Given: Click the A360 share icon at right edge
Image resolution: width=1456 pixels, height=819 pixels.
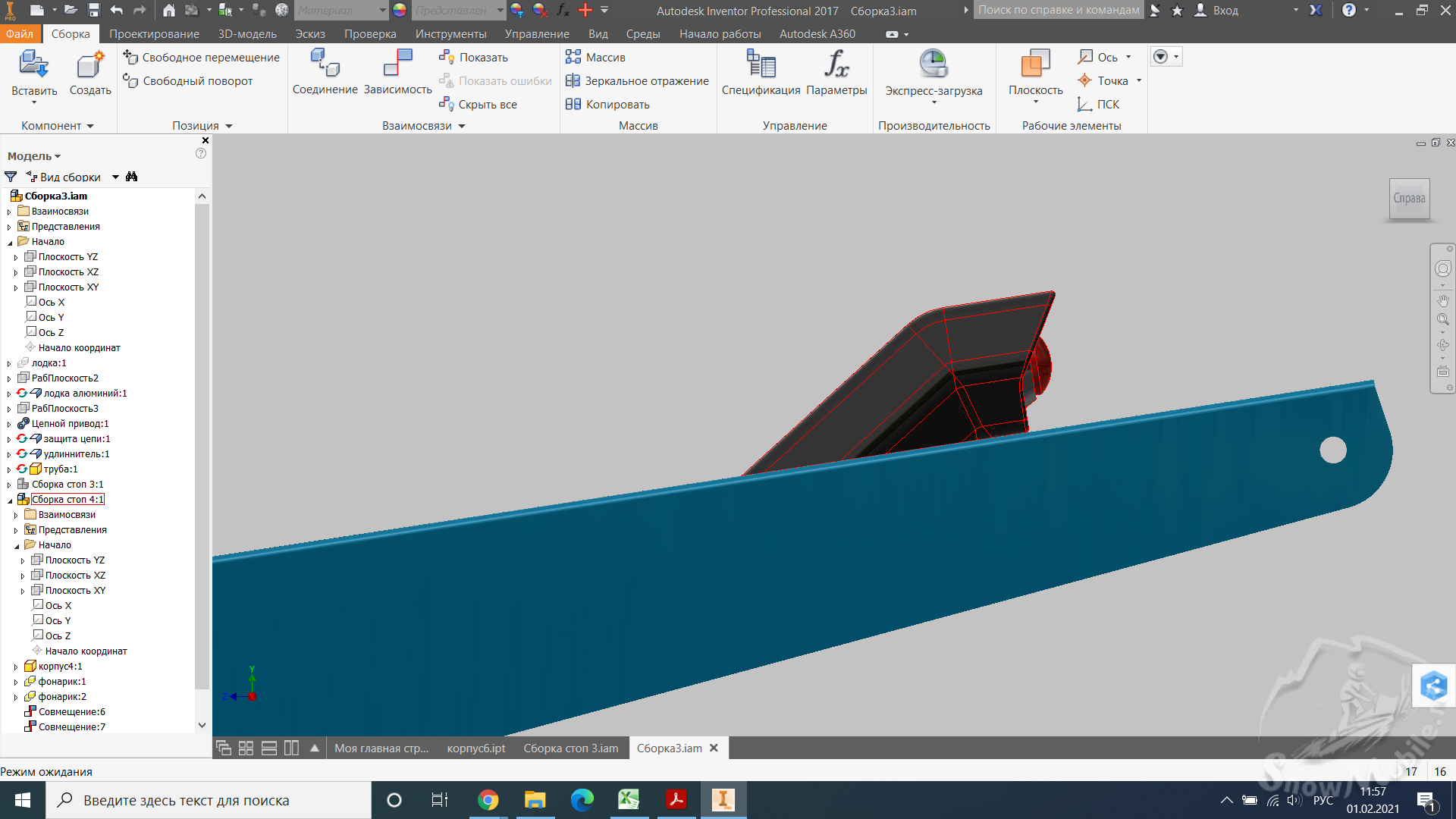Looking at the screenshot, I should (x=1433, y=686).
